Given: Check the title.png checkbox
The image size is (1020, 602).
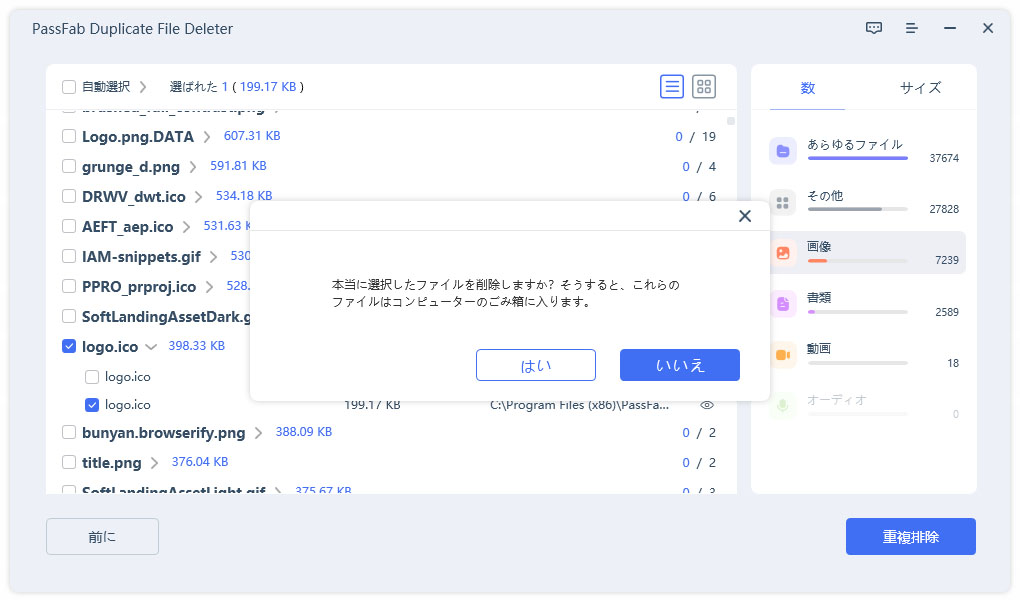Looking at the screenshot, I should click(x=68, y=462).
